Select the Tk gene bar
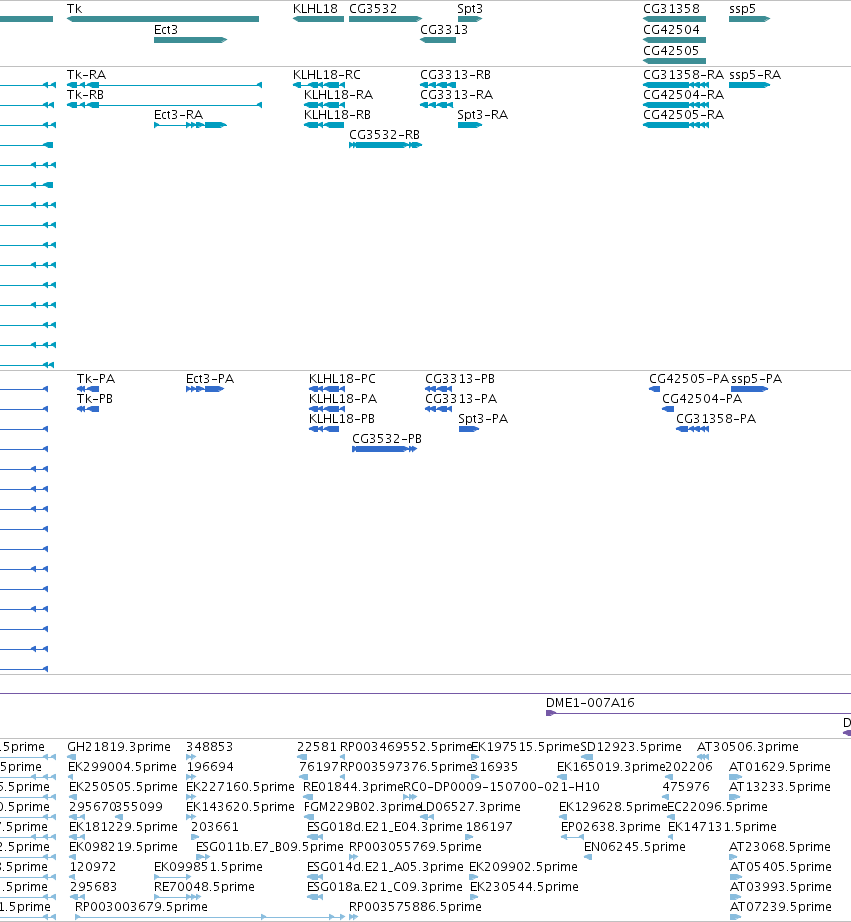This screenshot has width=851, height=922. coord(163,19)
